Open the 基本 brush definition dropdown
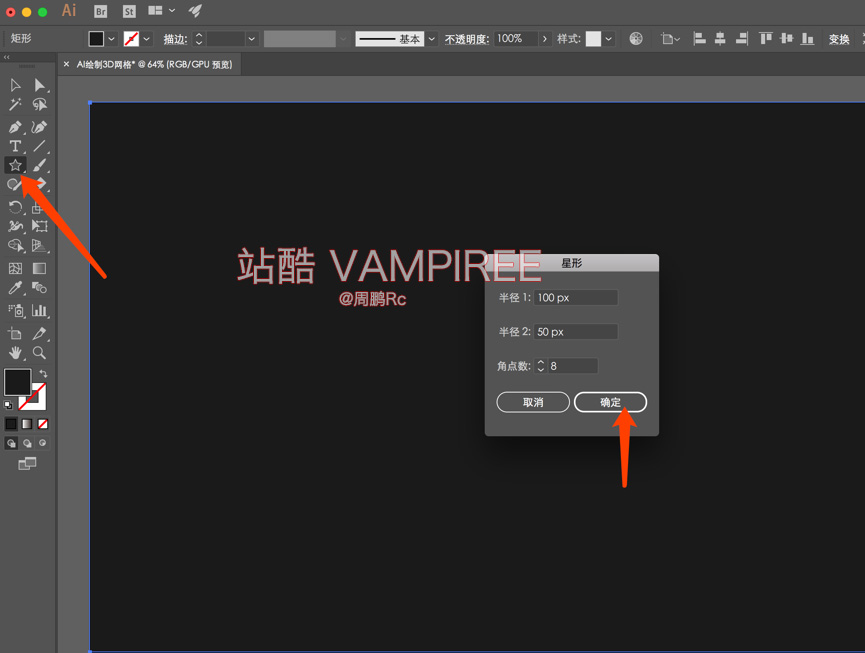Image resolution: width=865 pixels, height=653 pixels. pyautogui.click(x=431, y=39)
